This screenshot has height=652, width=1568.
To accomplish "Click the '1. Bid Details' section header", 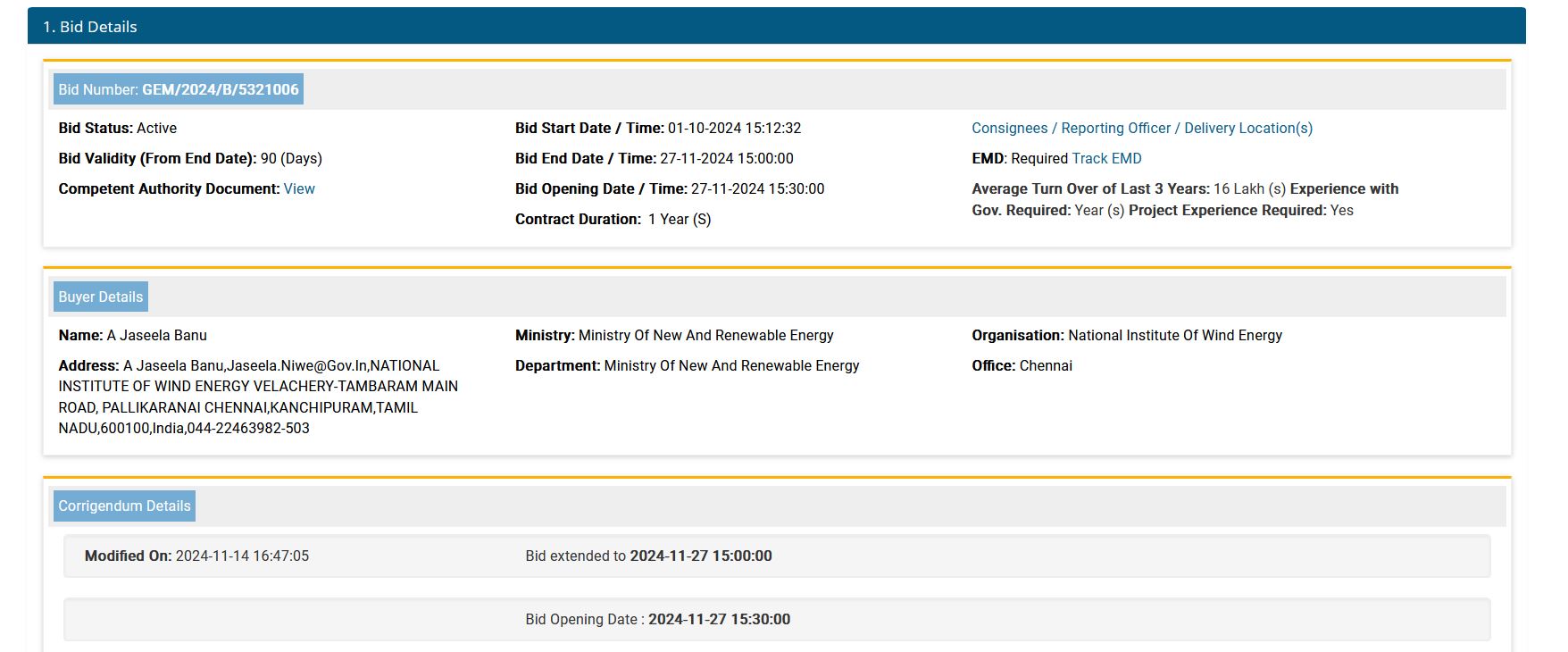I will coord(90,27).
